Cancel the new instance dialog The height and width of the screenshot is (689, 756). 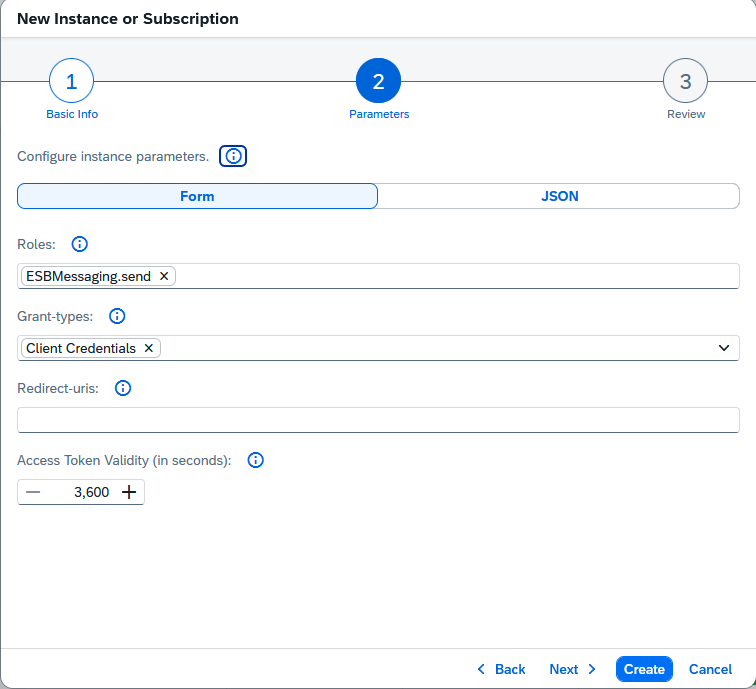point(710,669)
